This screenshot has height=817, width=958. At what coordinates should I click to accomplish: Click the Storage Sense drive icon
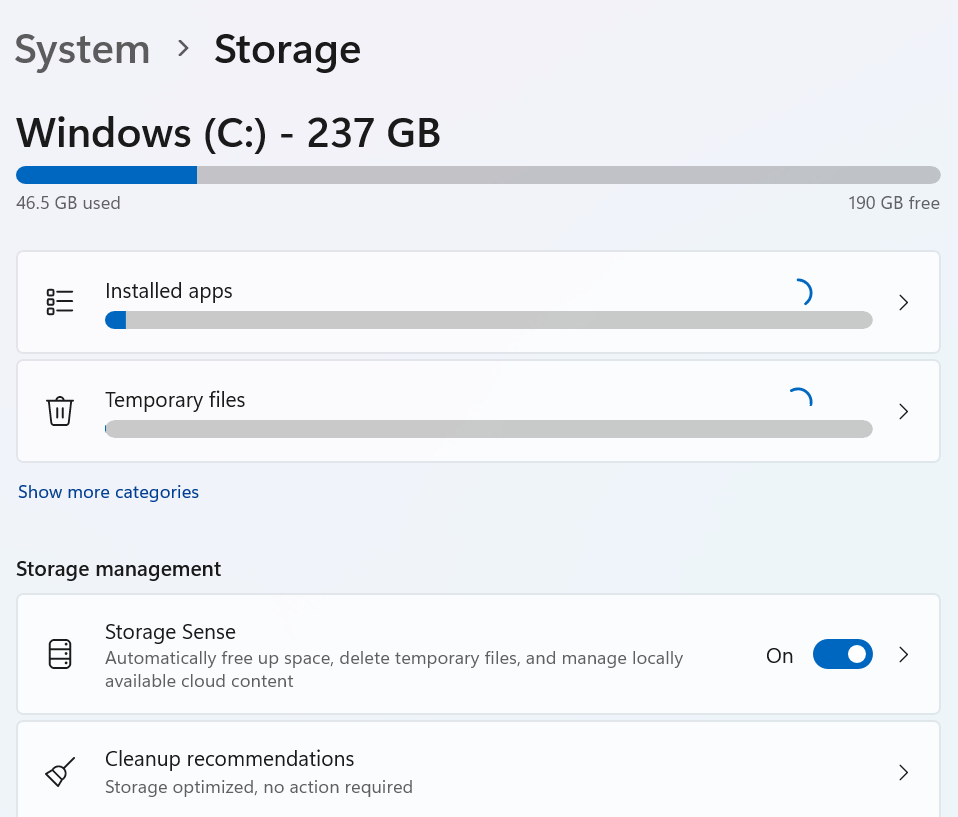pos(60,655)
